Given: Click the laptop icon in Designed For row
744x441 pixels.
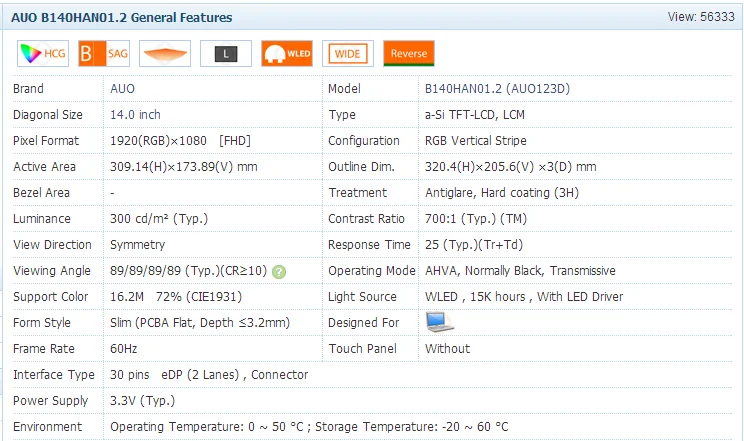Looking at the screenshot, I should coord(439,322).
